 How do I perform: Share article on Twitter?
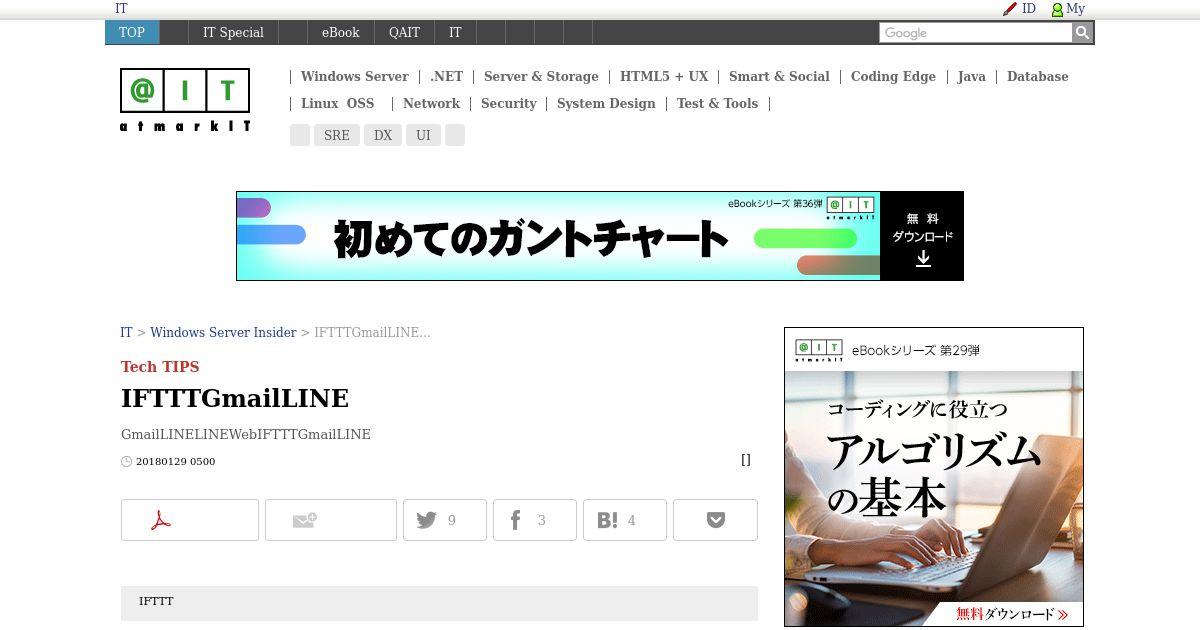445,520
